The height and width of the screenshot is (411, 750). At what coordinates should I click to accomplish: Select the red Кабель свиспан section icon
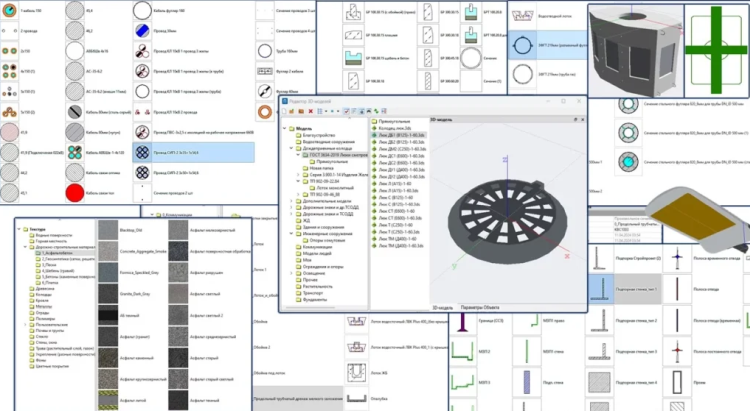[x=72, y=192]
